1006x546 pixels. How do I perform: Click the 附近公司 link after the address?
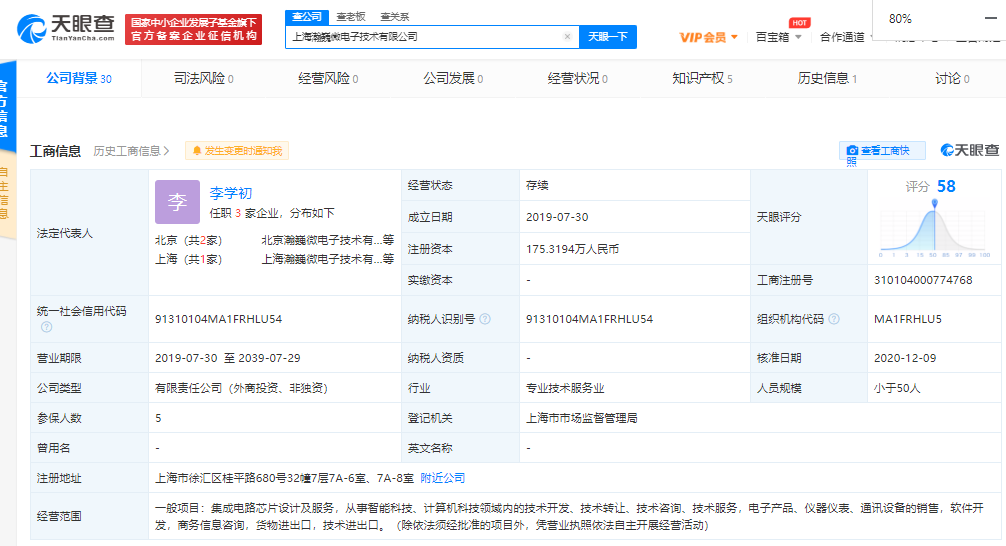coord(442,478)
